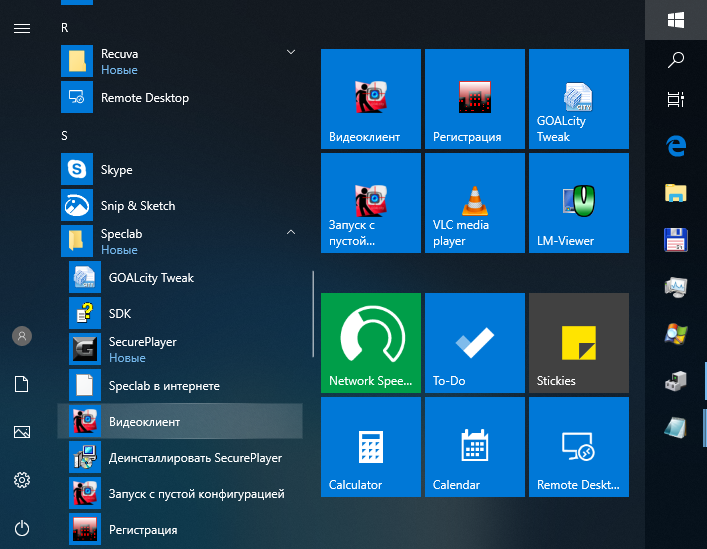Open the Stickies tile
The image size is (707, 549).
pyautogui.click(x=579, y=343)
